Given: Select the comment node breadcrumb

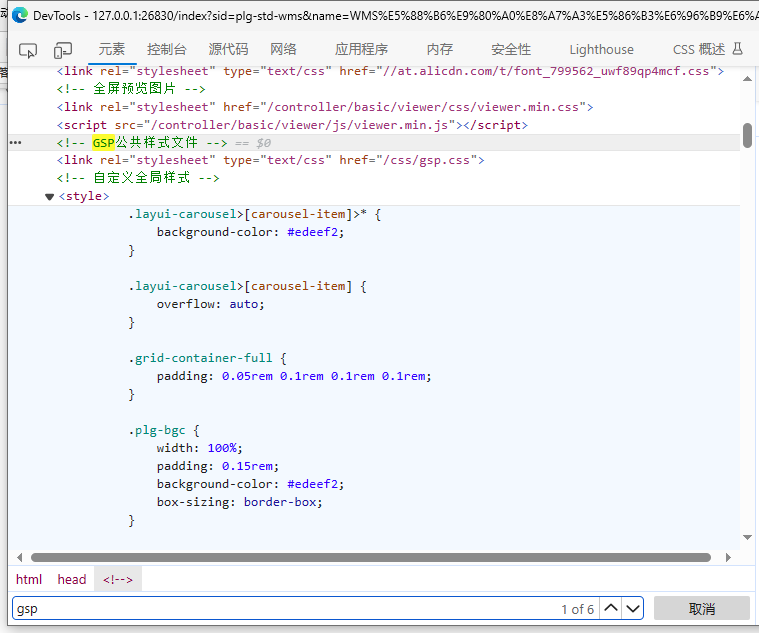Looking at the screenshot, I should (118, 579).
